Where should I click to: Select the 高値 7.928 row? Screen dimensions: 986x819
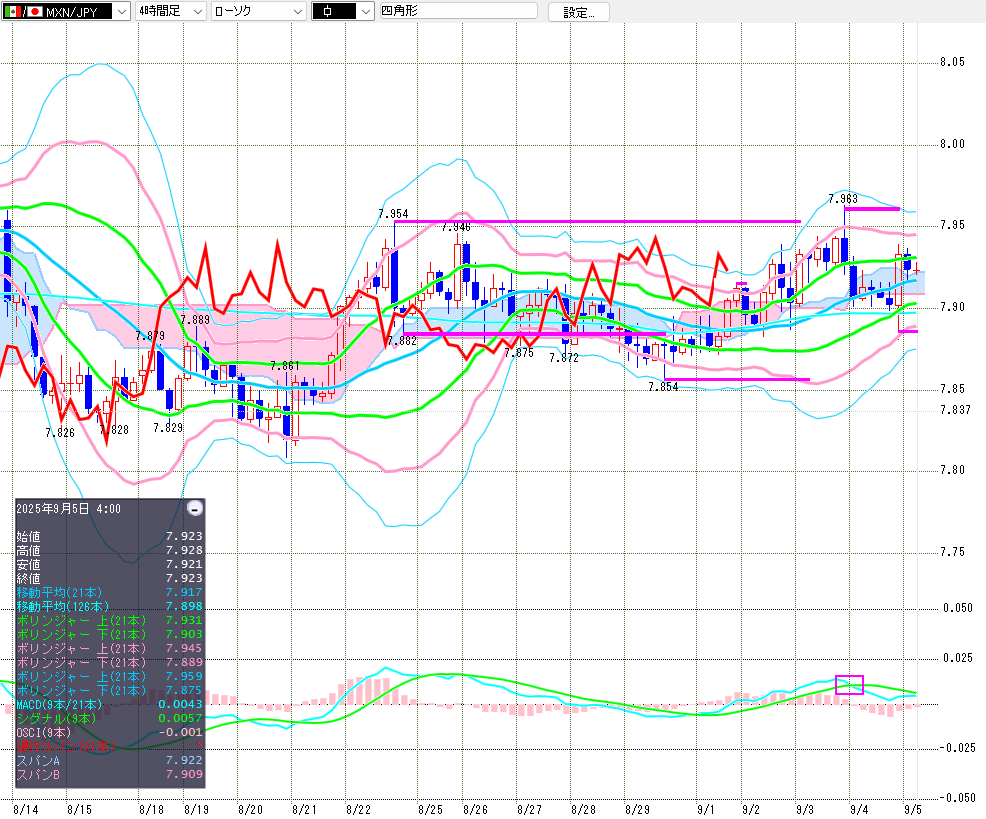109,550
